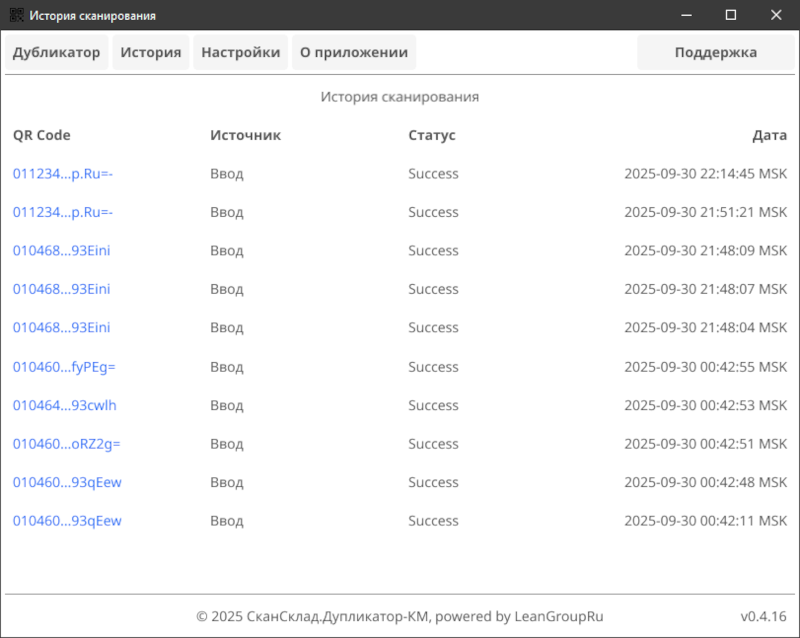Open QR code link scanned at 22:14:45

[62, 174]
